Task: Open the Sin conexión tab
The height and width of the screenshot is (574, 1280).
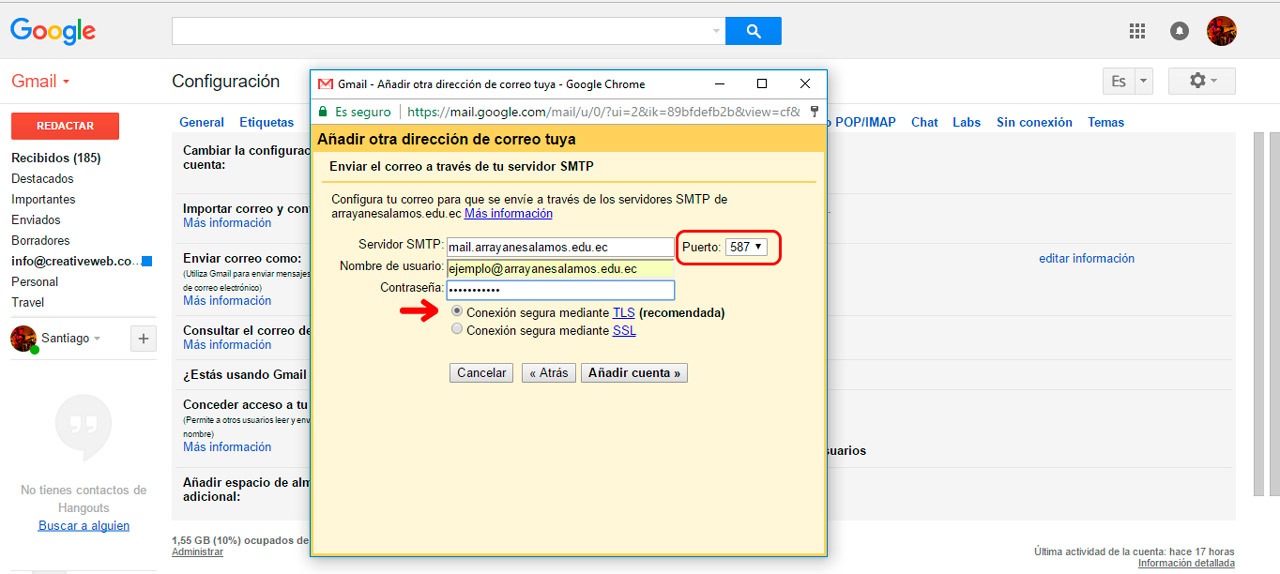Action: coord(1035,122)
